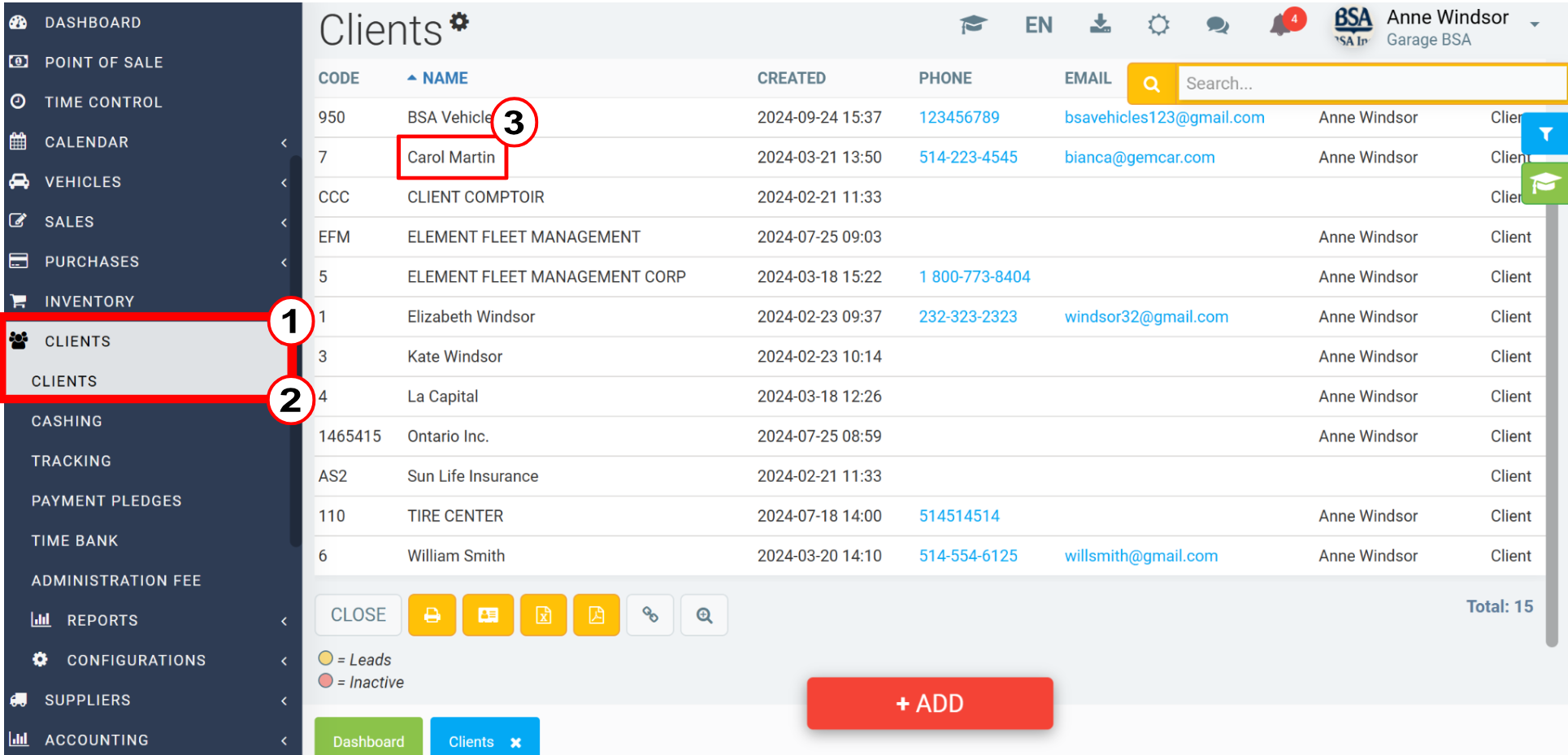The height and width of the screenshot is (755, 1568).
Task: Click the download icon in header
Action: (x=1100, y=24)
